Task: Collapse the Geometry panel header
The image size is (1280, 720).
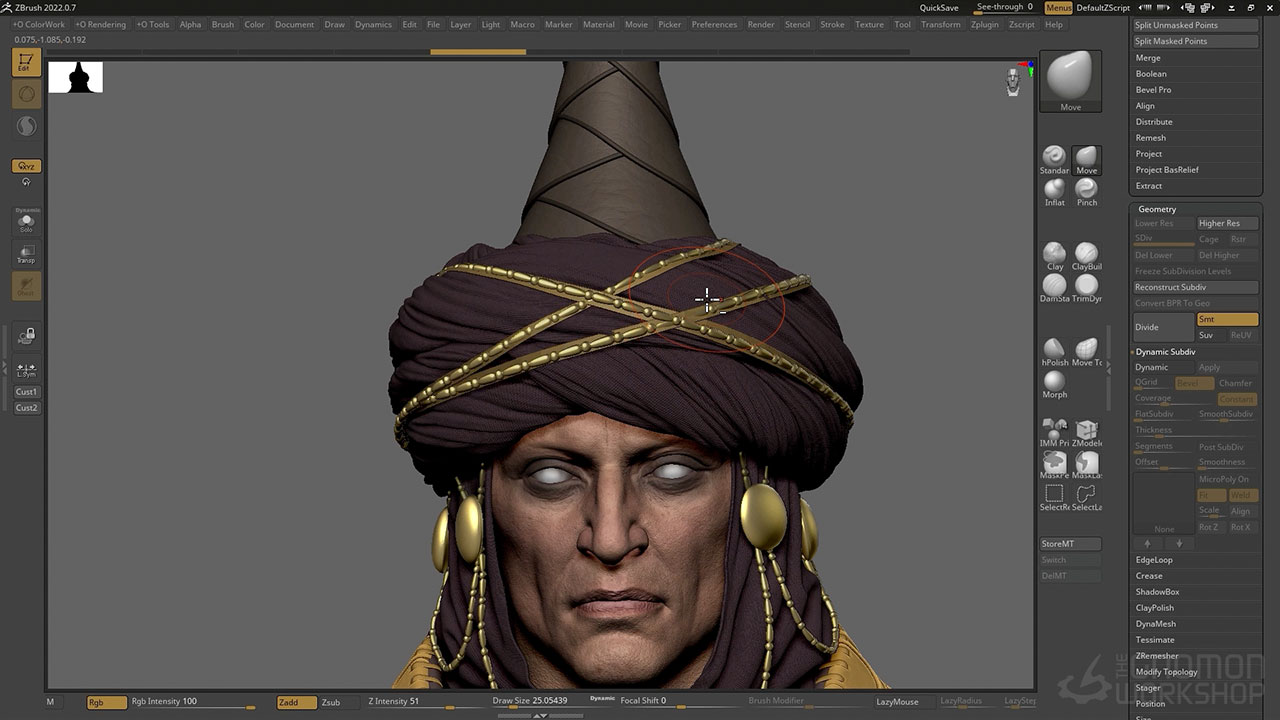Action: [1157, 209]
